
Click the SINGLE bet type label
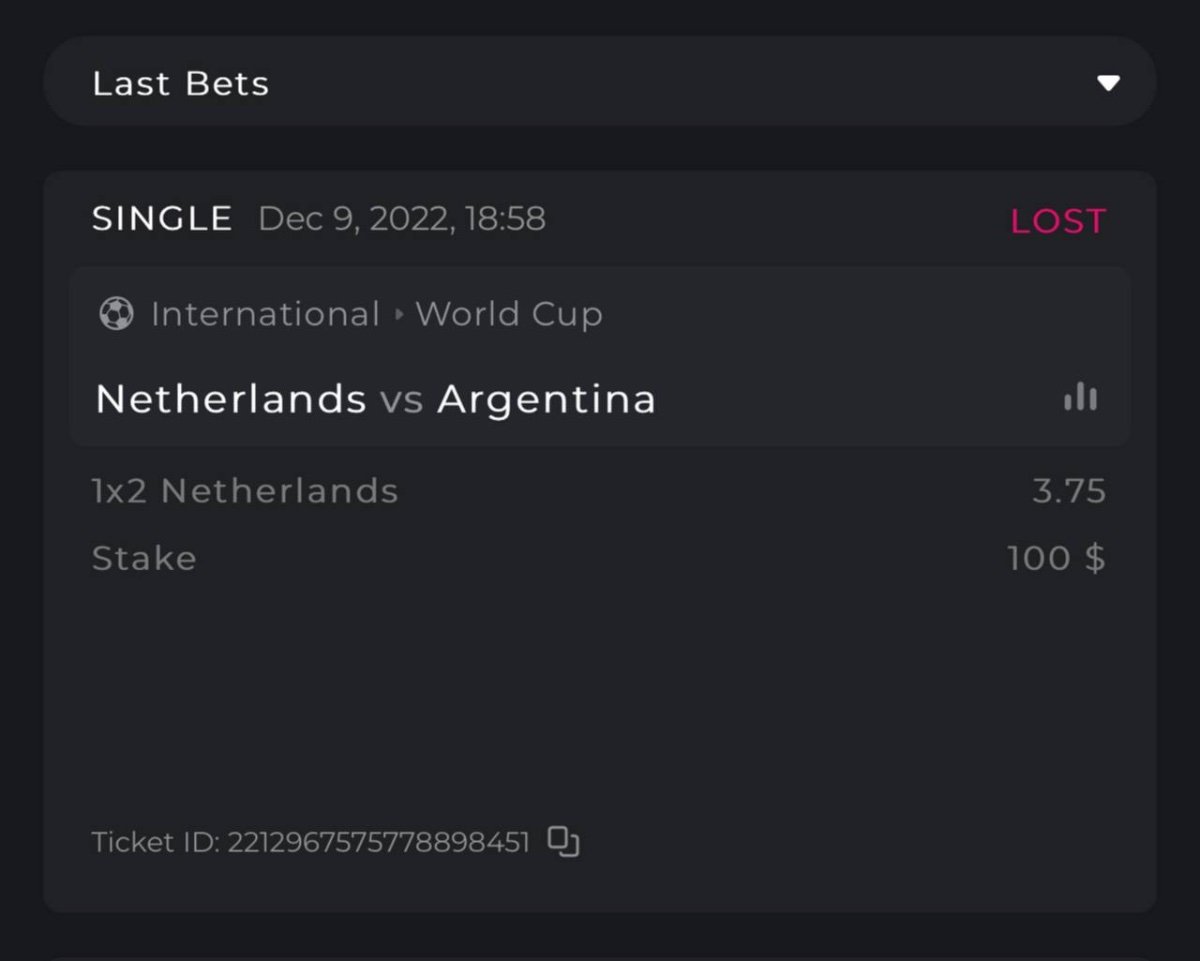click(x=162, y=219)
